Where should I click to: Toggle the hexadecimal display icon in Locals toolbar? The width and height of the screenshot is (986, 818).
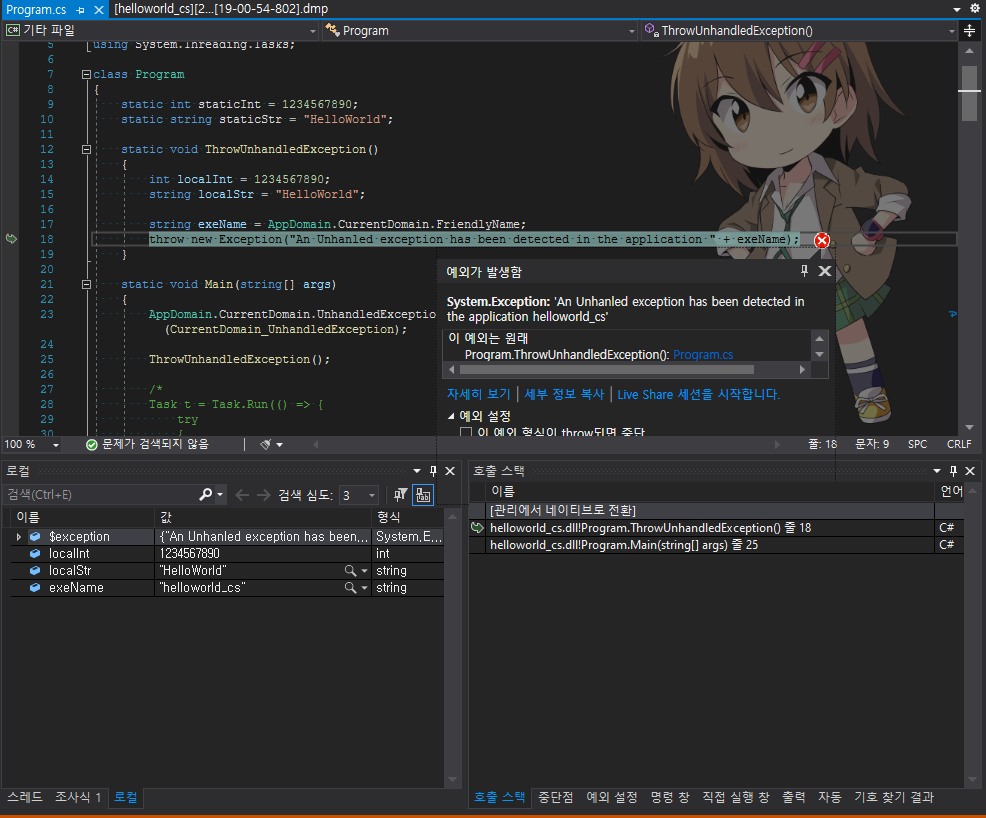point(423,495)
